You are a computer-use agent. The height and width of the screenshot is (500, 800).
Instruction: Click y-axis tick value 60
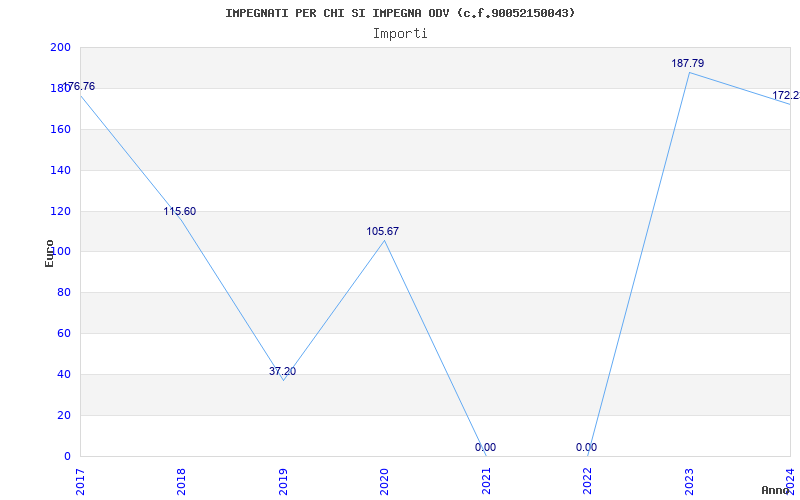(64, 334)
